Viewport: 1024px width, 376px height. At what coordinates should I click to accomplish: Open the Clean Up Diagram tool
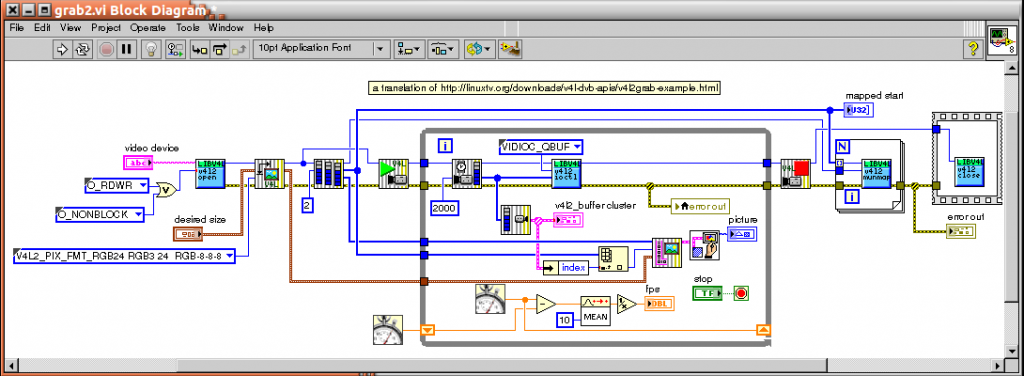(509, 49)
